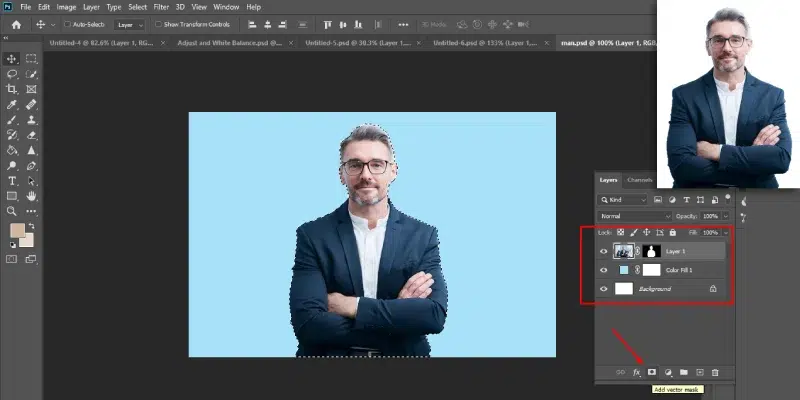Toggle lock all padlock

coord(673,232)
